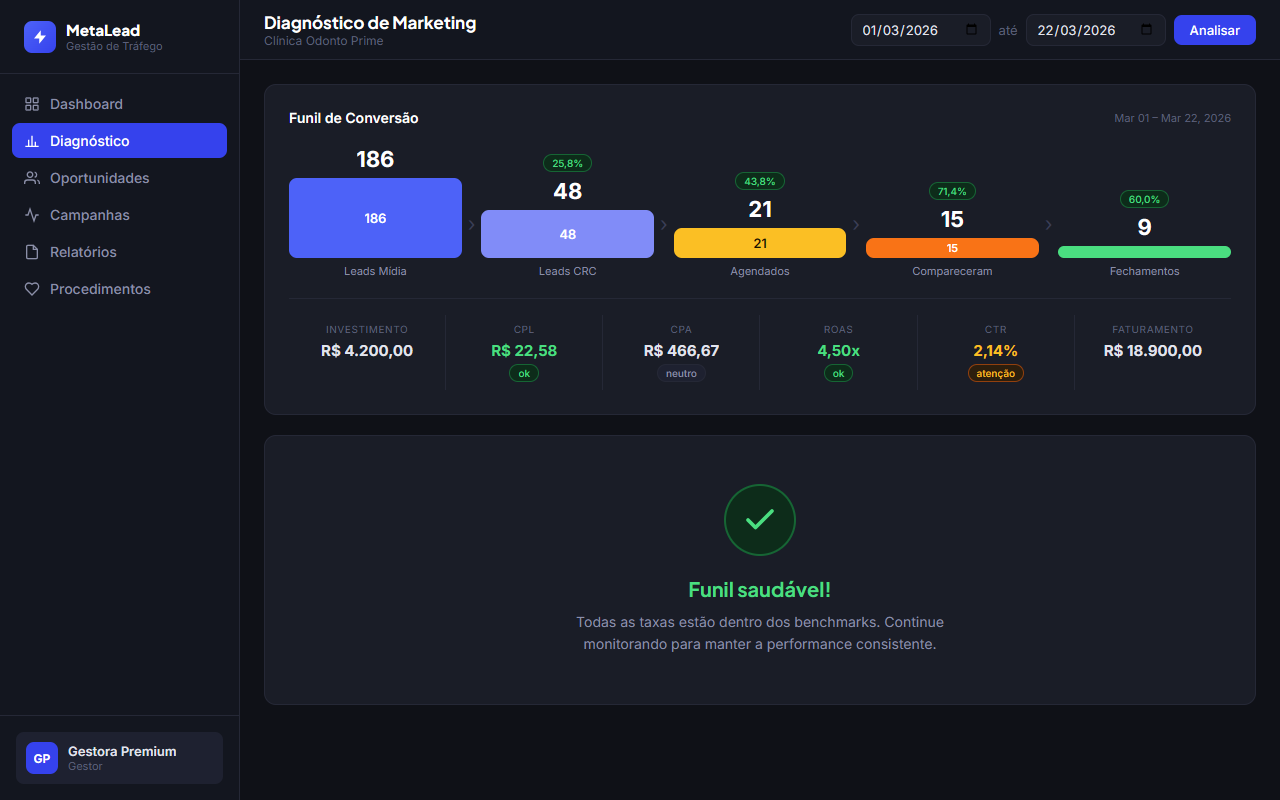Click the Relatórios document icon
Viewport: 1280px width, 800px height.
(x=32, y=252)
